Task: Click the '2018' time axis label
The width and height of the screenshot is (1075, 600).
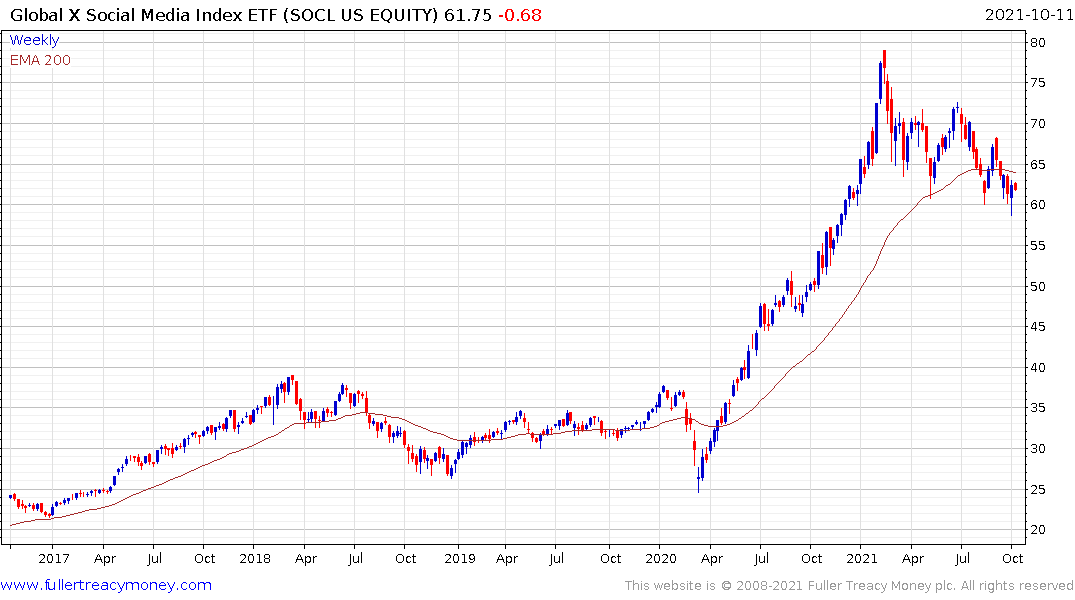Action: (255, 559)
